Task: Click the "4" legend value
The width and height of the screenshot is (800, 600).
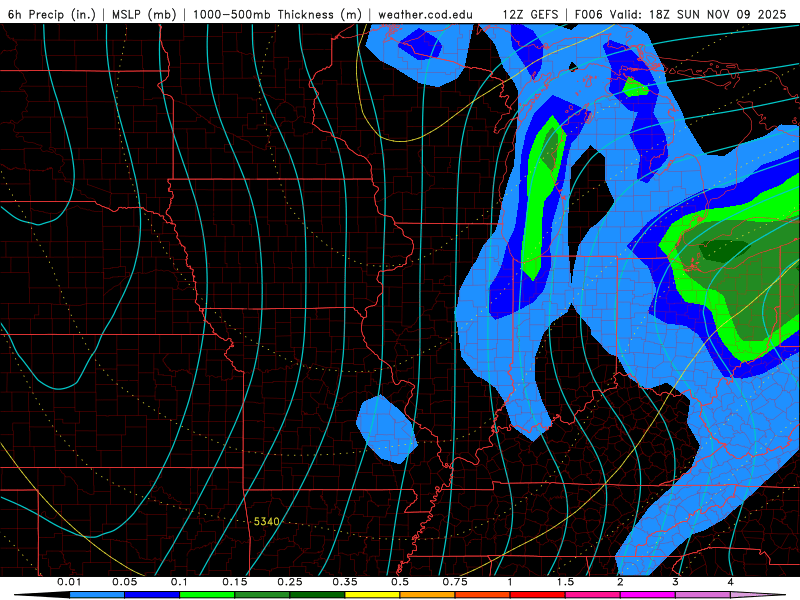Action: (731, 582)
